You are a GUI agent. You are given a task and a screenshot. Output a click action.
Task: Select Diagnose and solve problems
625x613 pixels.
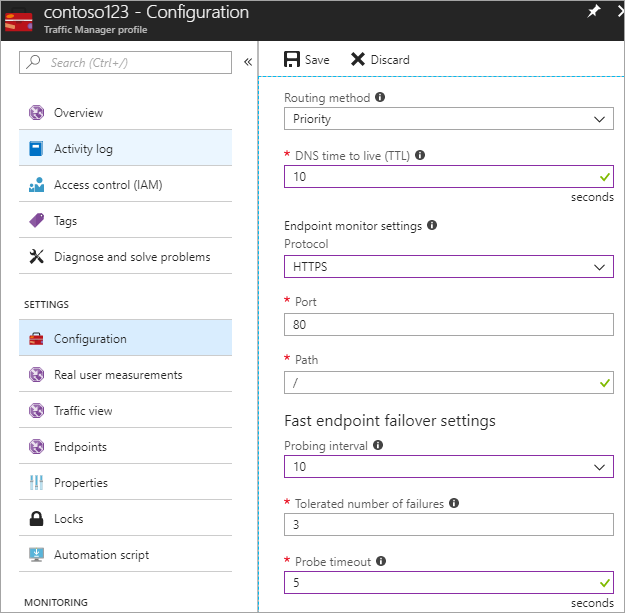(125, 256)
